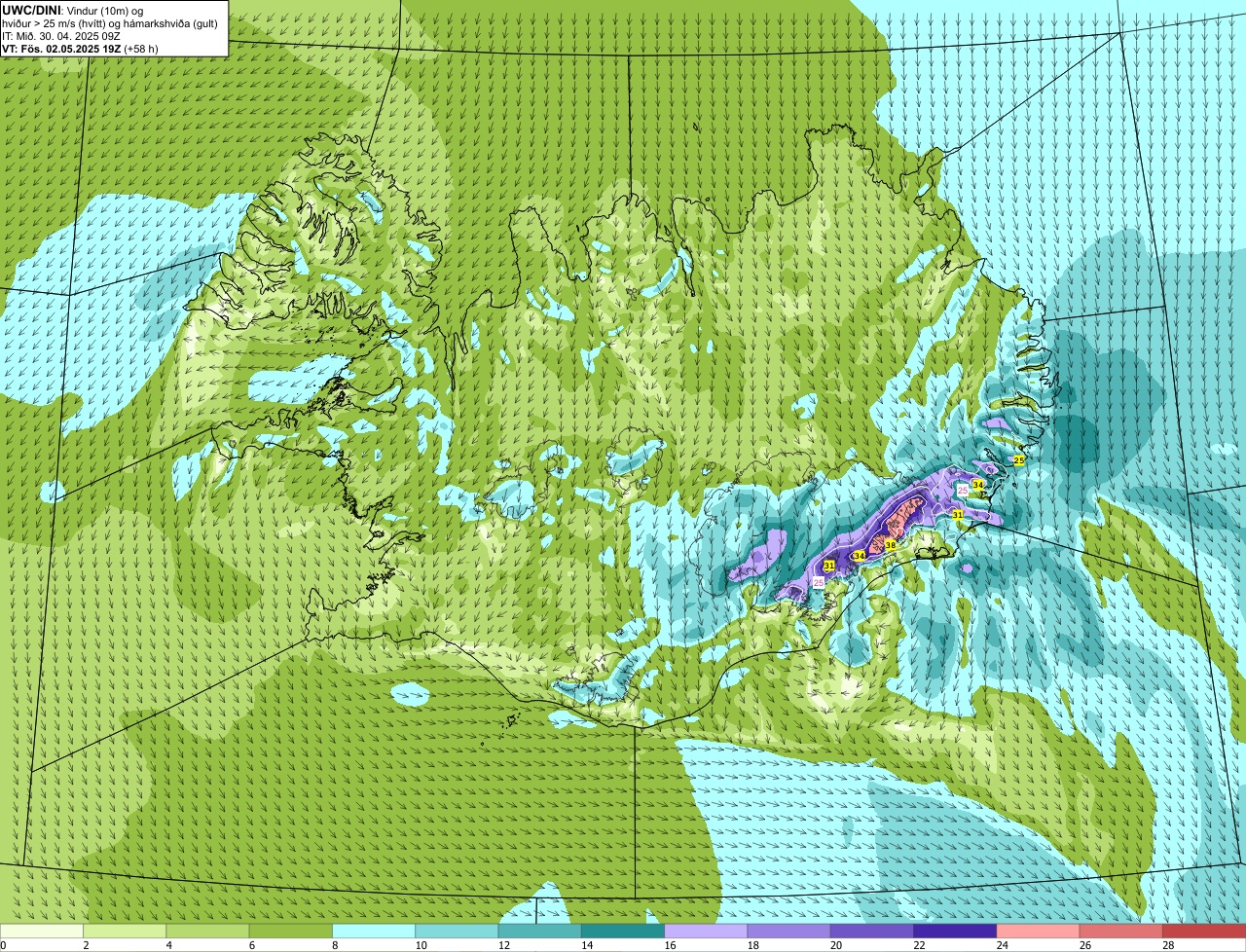Click the init time 'IT: Mið. 30. 04. 2025 09Z'
The height and width of the screenshot is (952, 1246).
pos(61,35)
